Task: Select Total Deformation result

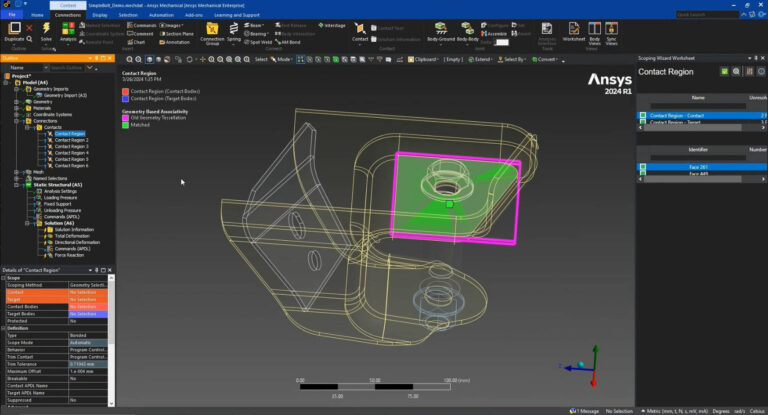Action: point(72,236)
